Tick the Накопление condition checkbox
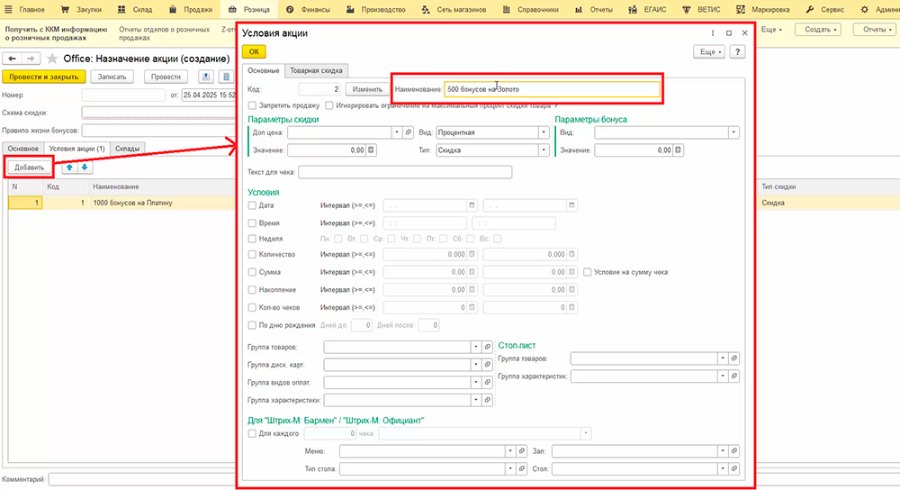900x490 pixels. click(x=252, y=290)
